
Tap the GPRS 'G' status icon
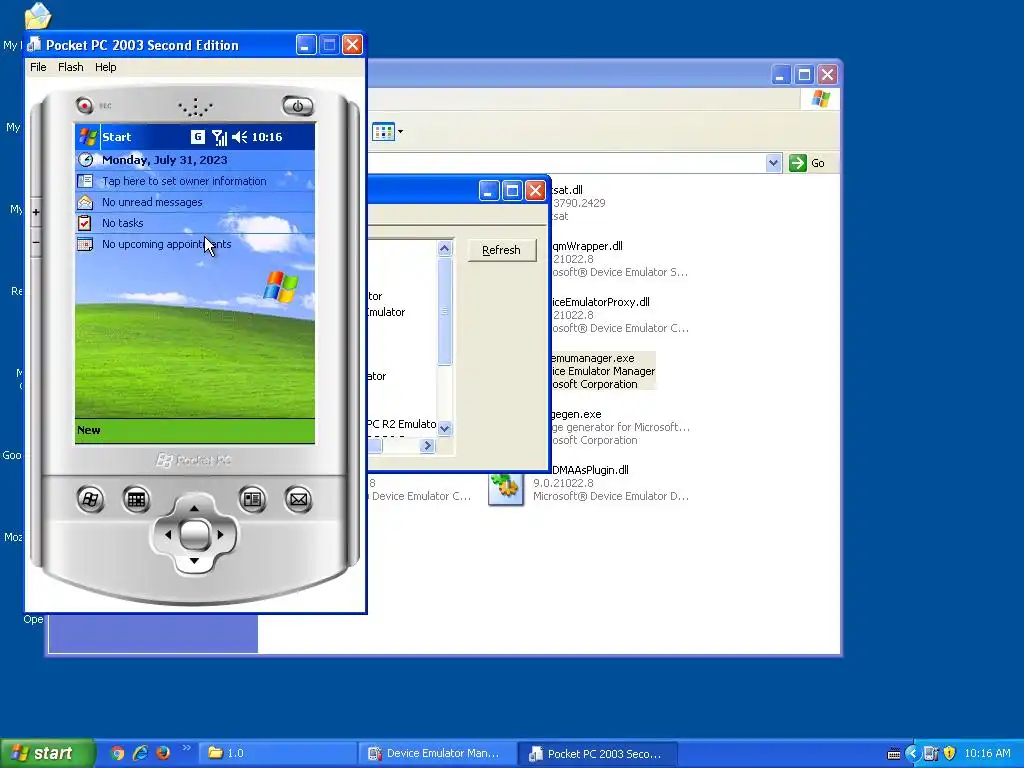197,136
